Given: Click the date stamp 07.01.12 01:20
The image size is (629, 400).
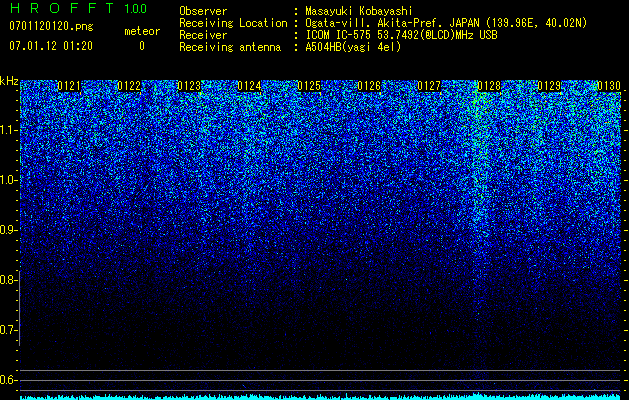Looking at the screenshot, I should pyautogui.click(x=51, y=46).
